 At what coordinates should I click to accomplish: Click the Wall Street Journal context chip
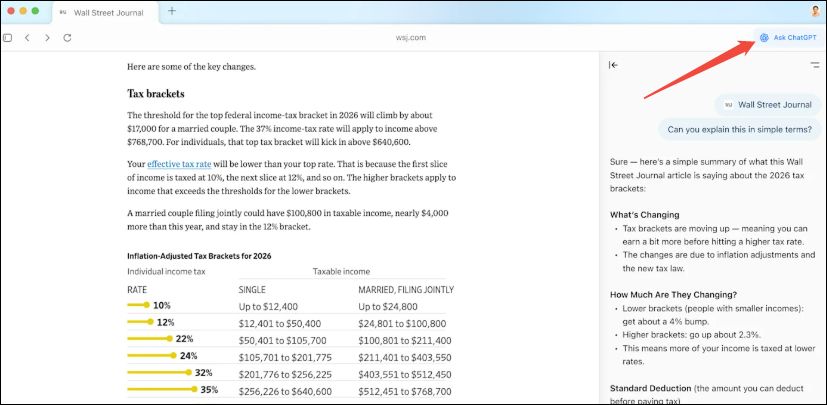pos(767,103)
